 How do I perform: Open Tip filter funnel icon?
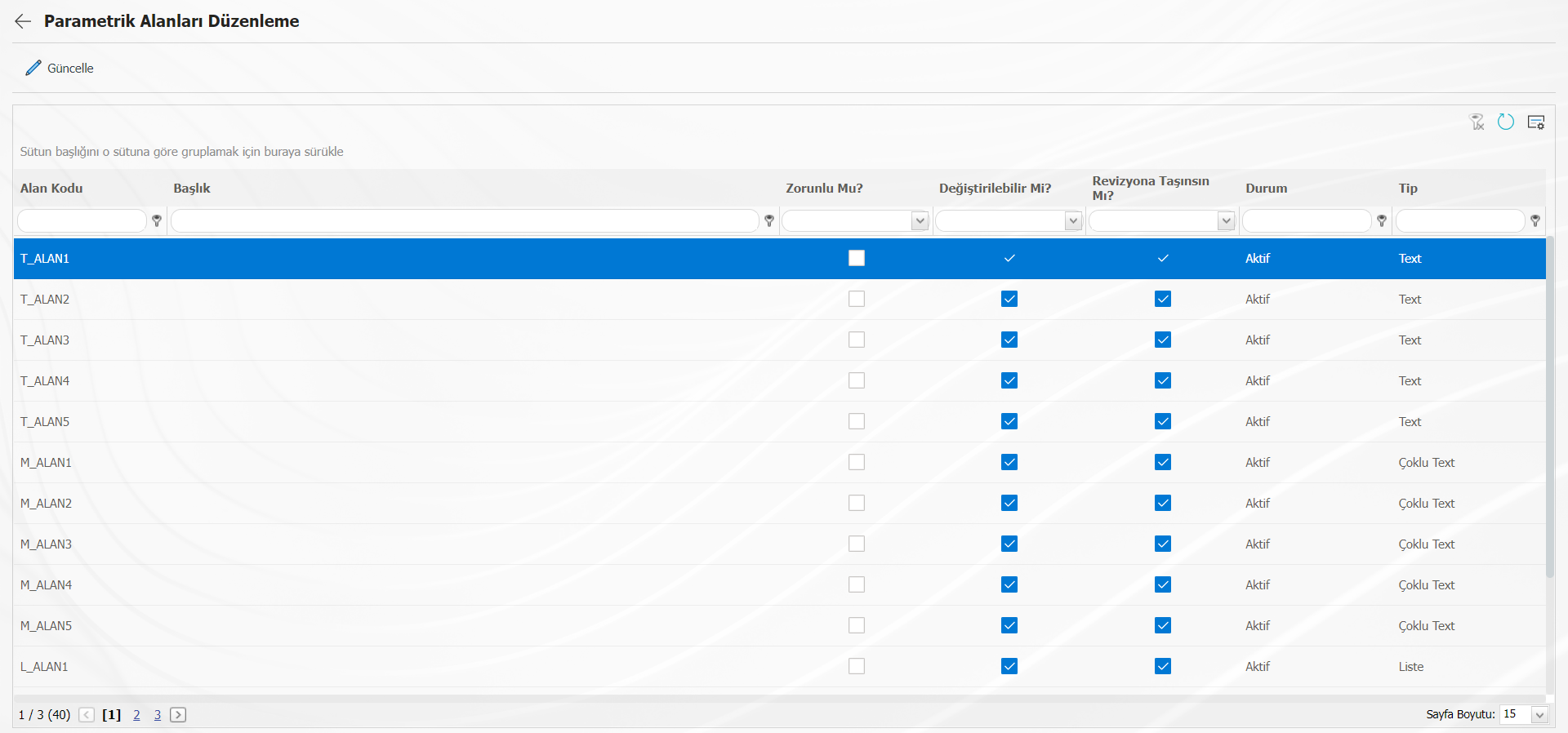(1535, 221)
